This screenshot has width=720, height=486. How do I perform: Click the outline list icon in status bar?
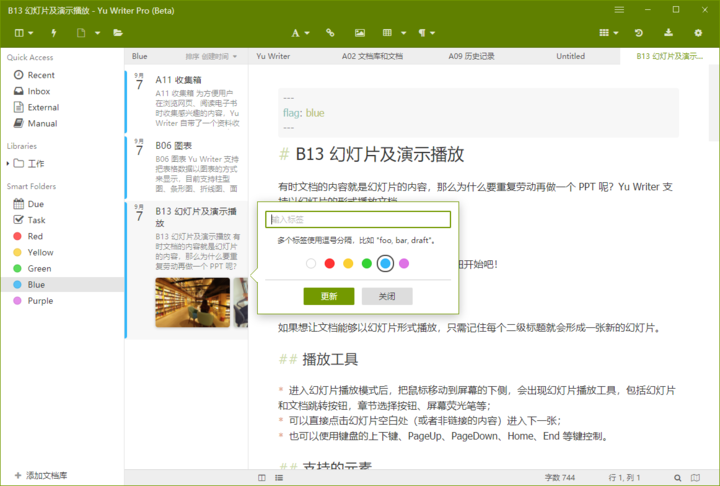pyautogui.click(x=279, y=478)
